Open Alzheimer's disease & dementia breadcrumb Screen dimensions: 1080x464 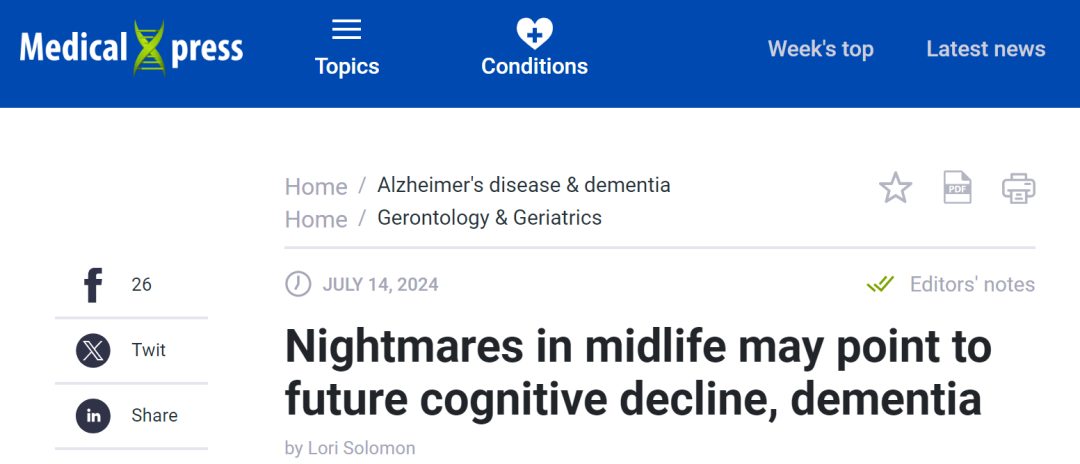pyautogui.click(x=523, y=185)
